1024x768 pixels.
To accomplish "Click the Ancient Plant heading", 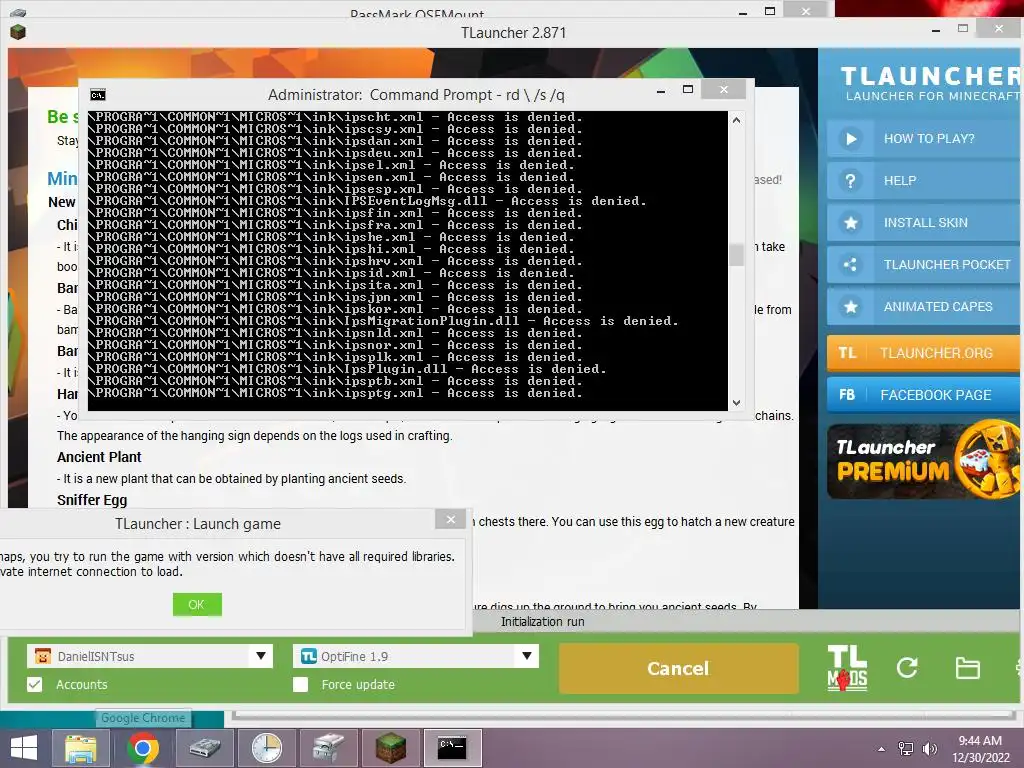I will 99,457.
